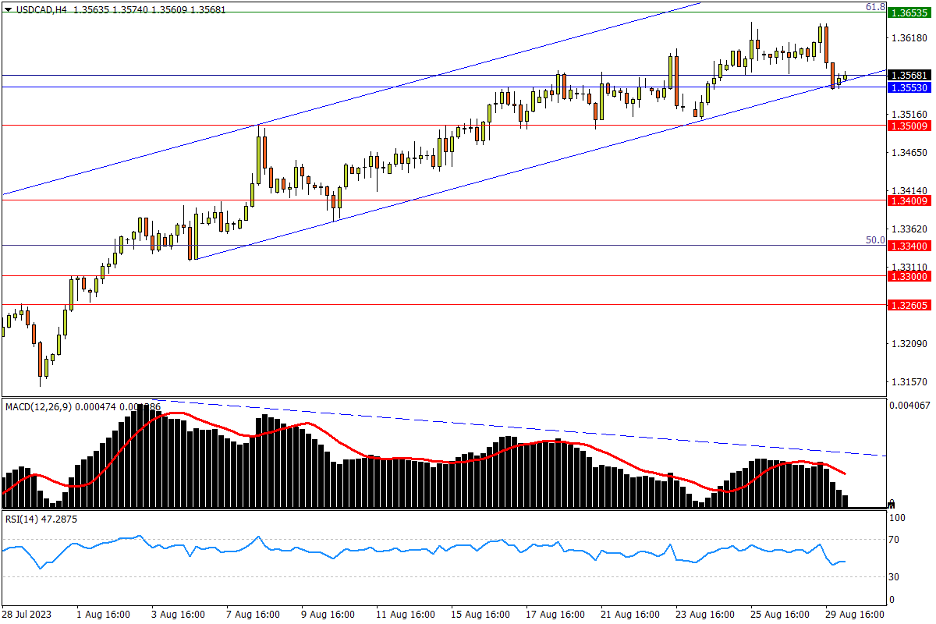Viewport: 936px width, 624px height.
Task: Click the red 1.35009 level label
Action: pyautogui.click(x=910, y=126)
